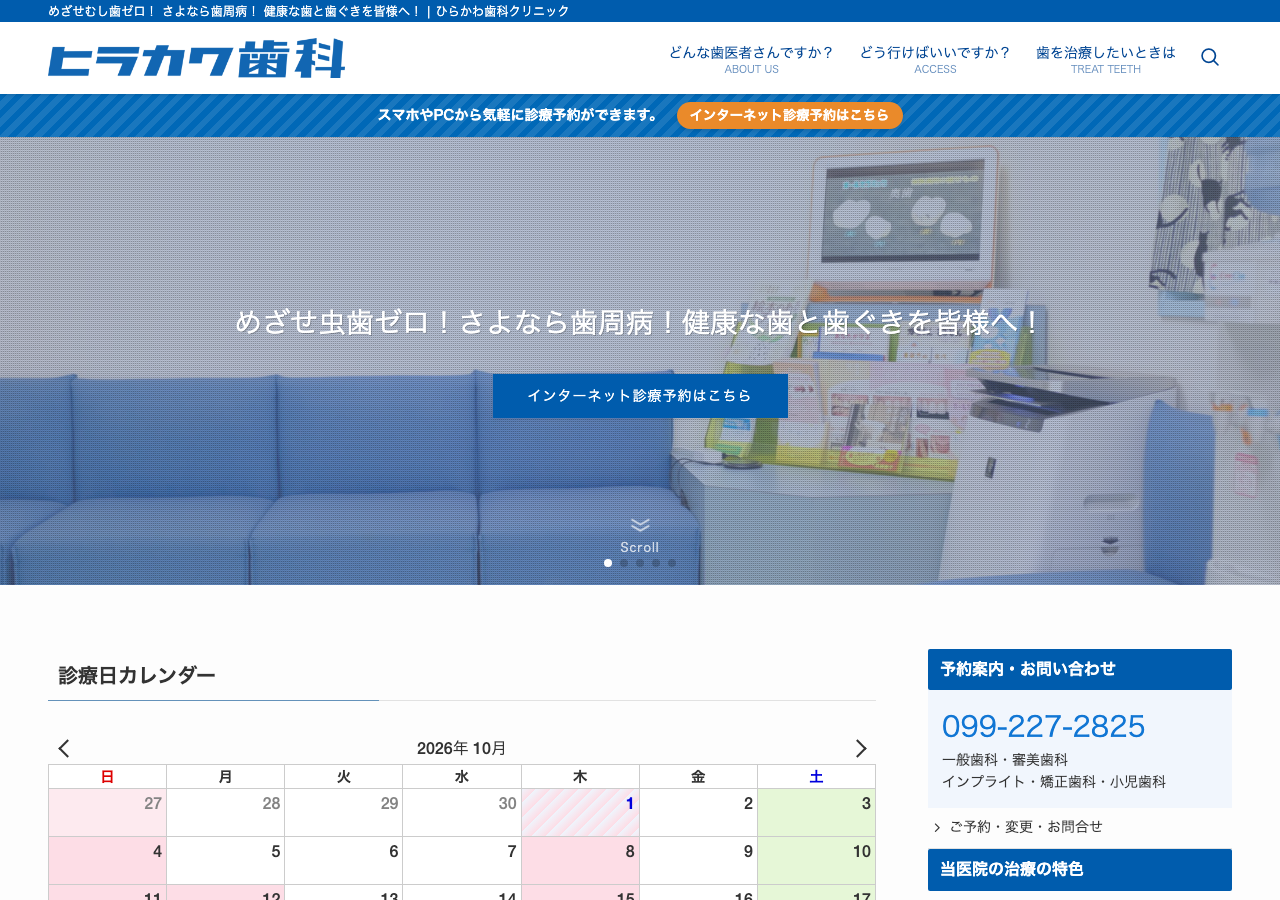Select September 29 in the calendar
The image size is (1280, 900).
click(x=343, y=812)
